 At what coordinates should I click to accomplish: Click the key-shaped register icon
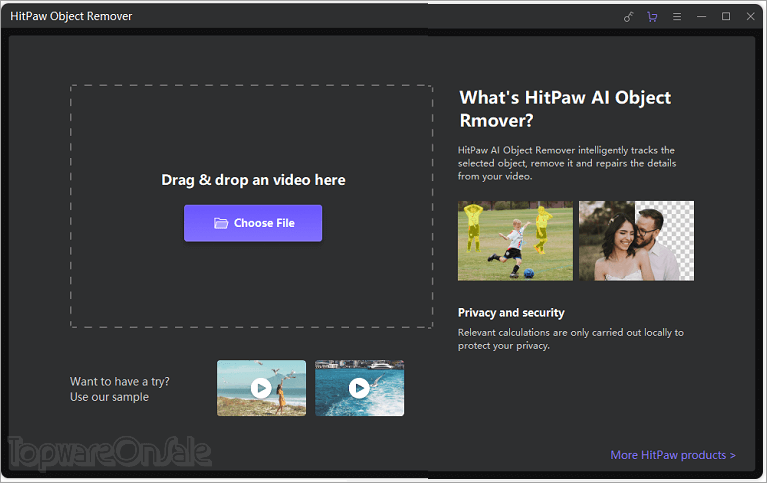coord(628,17)
